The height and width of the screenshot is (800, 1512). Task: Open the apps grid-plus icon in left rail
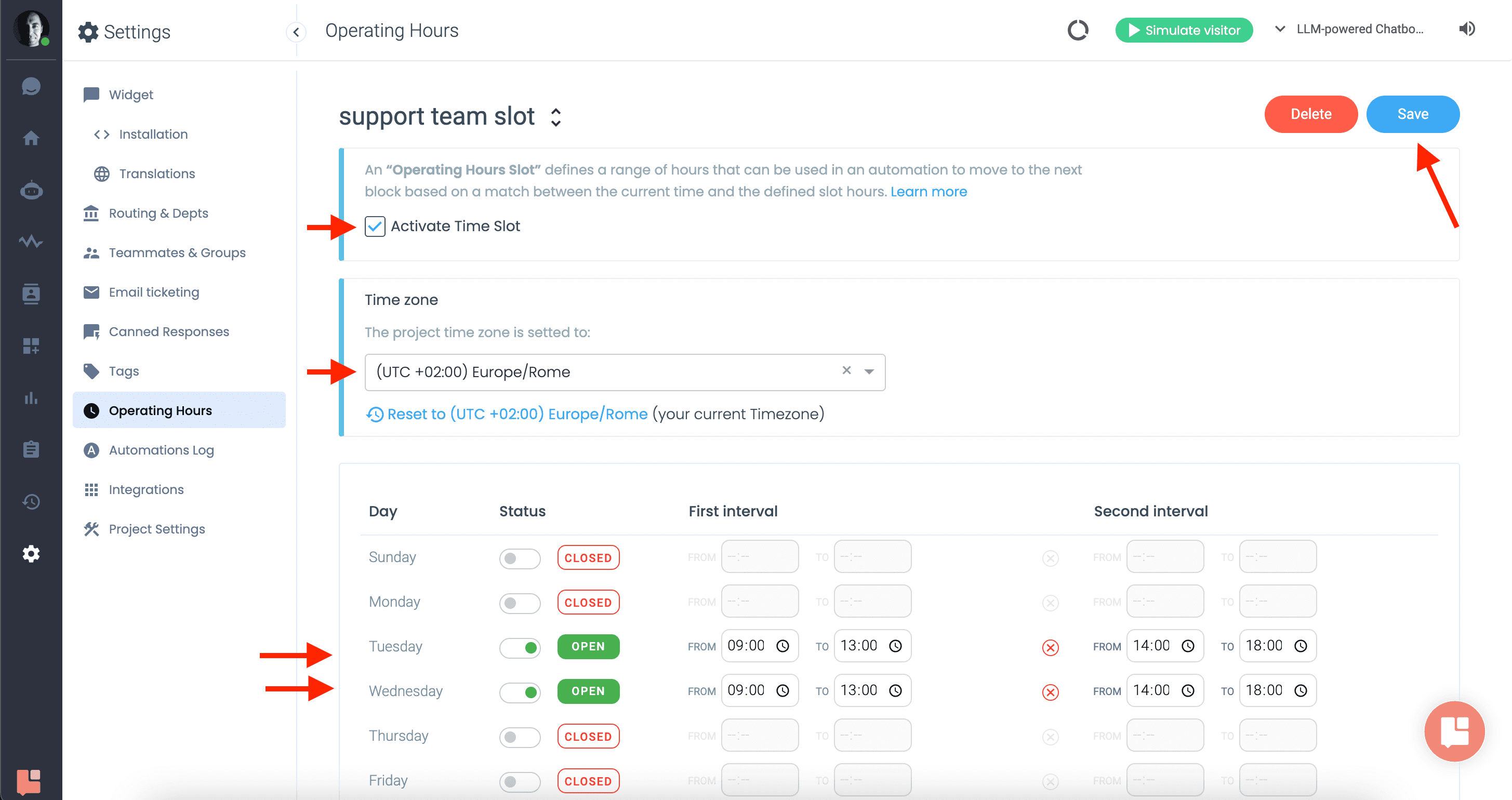click(31, 345)
